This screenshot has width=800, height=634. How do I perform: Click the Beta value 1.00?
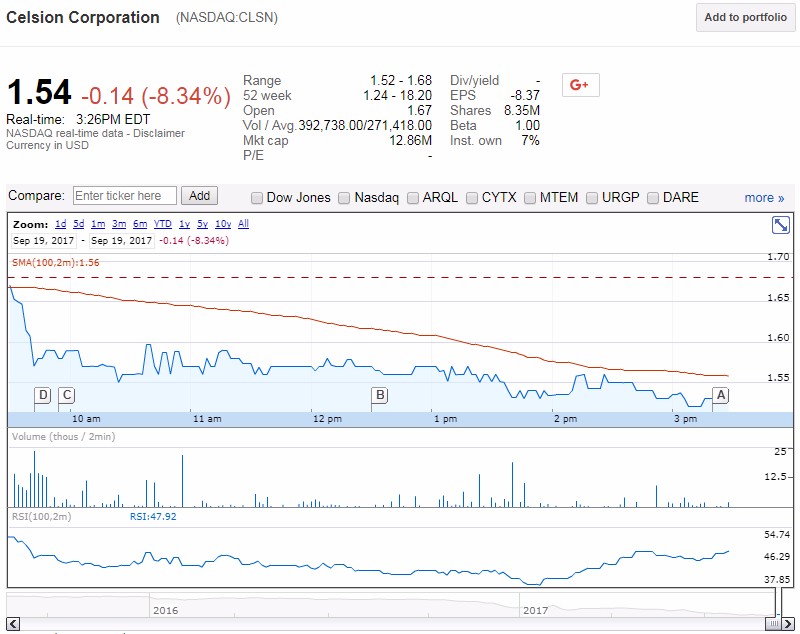528,125
